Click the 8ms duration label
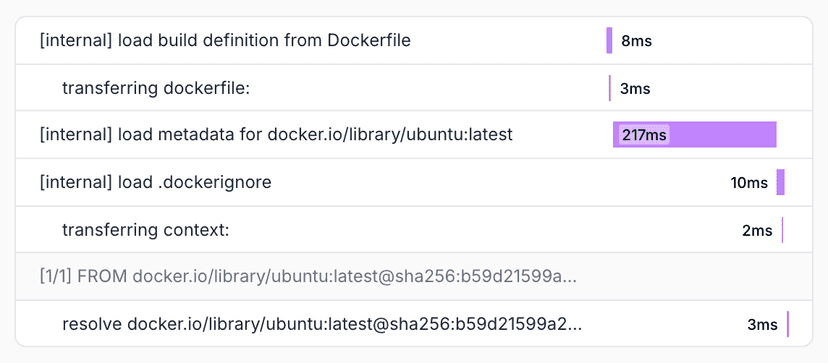This screenshot has height=363, width=828. pyautogui.click(x=636, y=41)
